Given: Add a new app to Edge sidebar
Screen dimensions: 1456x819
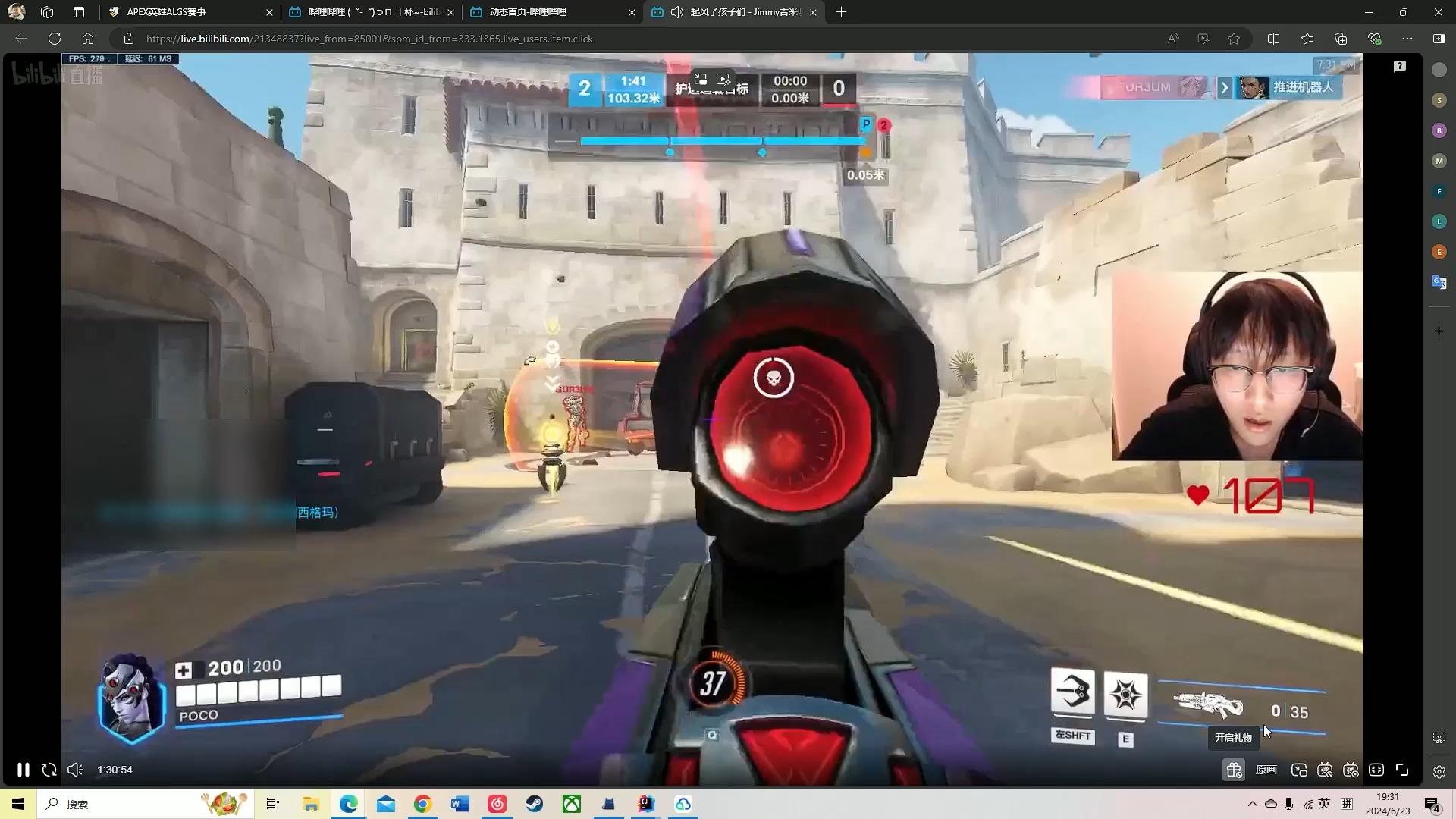Looking at the screenshot, I should [1439, 331].
